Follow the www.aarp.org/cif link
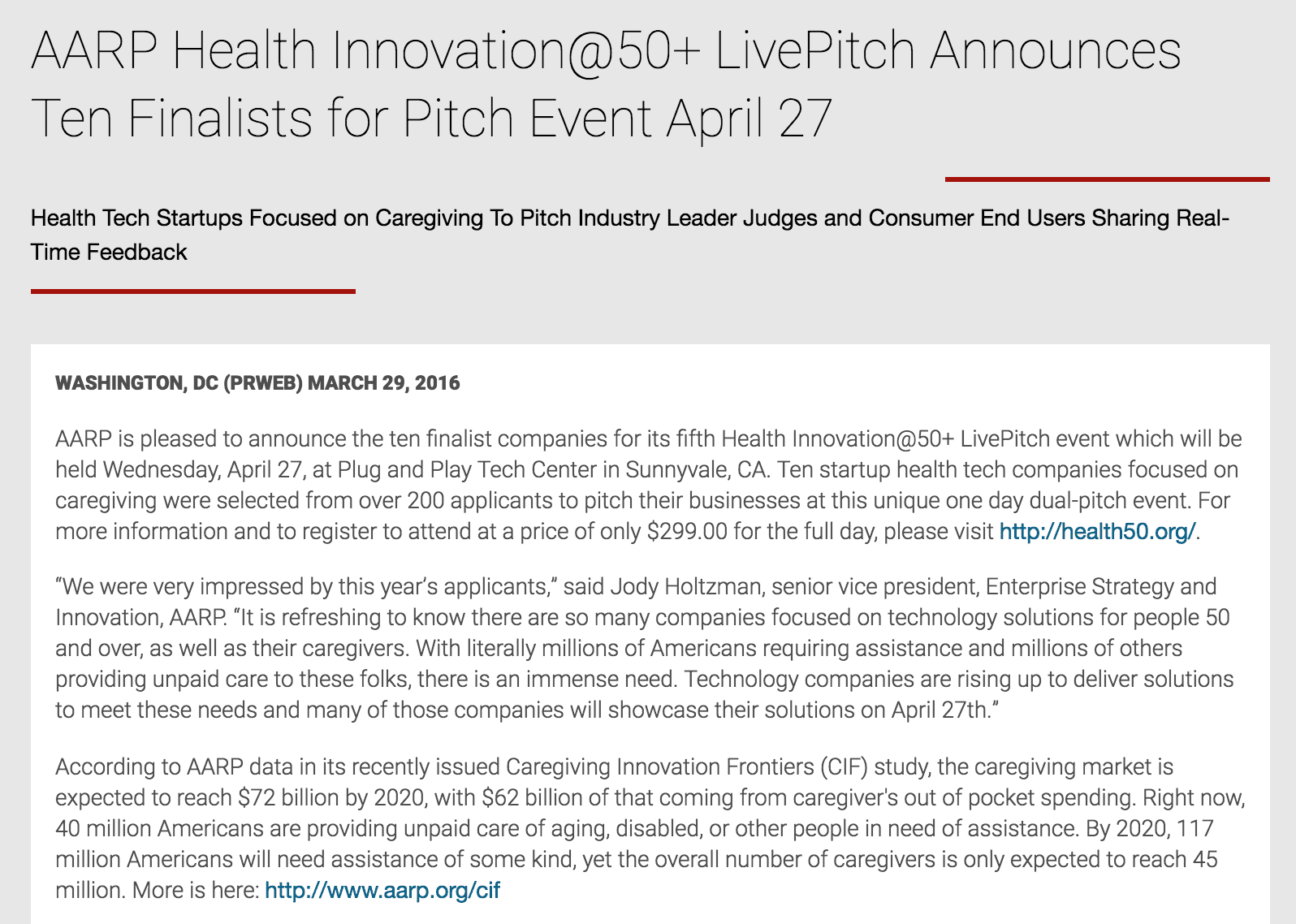1296x924 pixels. (x=382, y=891)
